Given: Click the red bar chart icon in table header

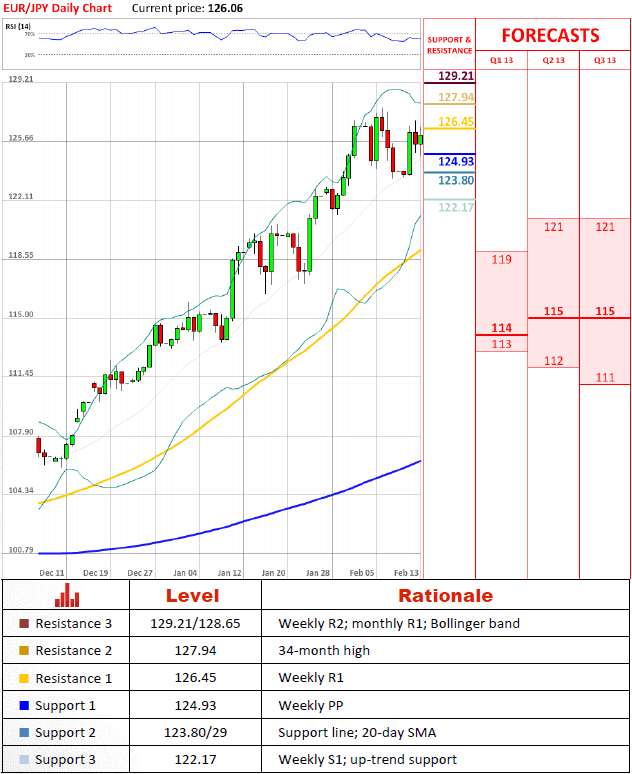Looking at the screenshot, I should point(67,595).
